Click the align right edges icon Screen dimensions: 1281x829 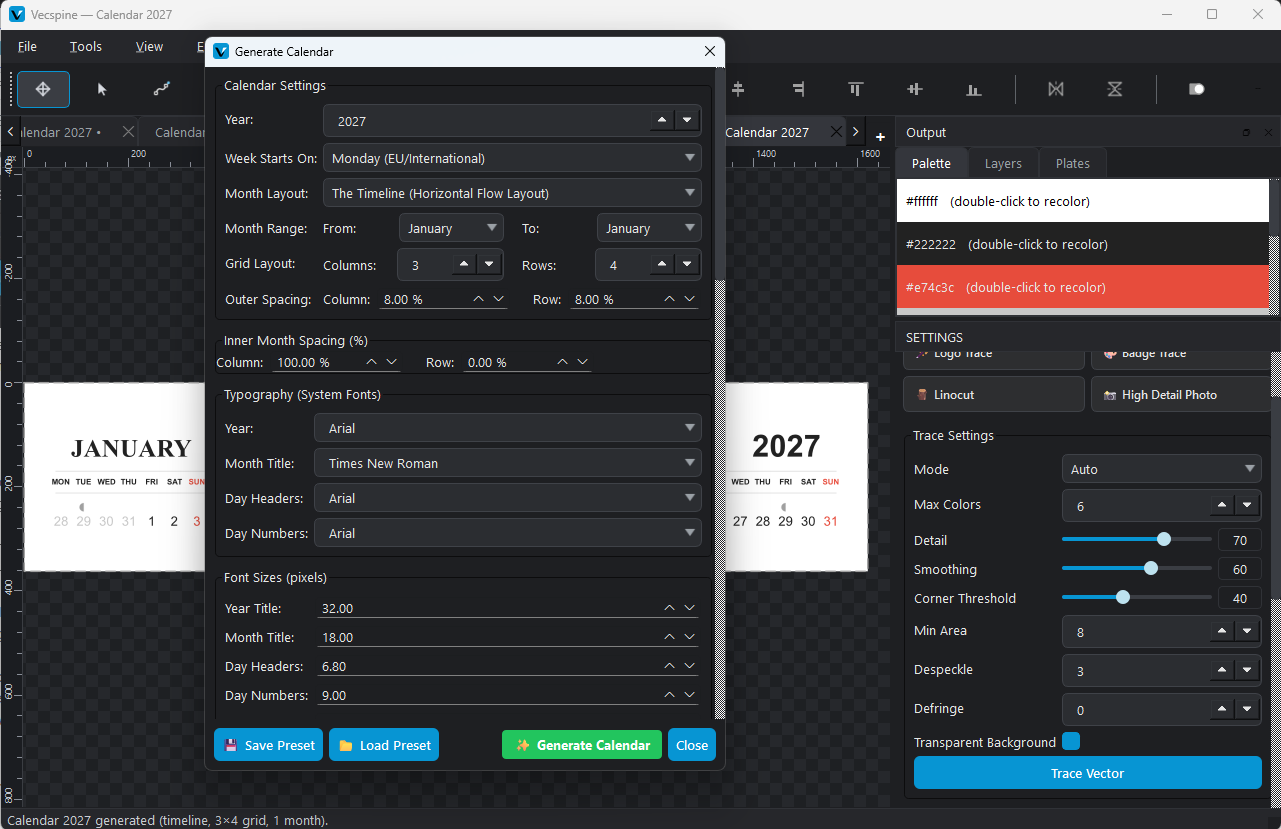point(797,89)
